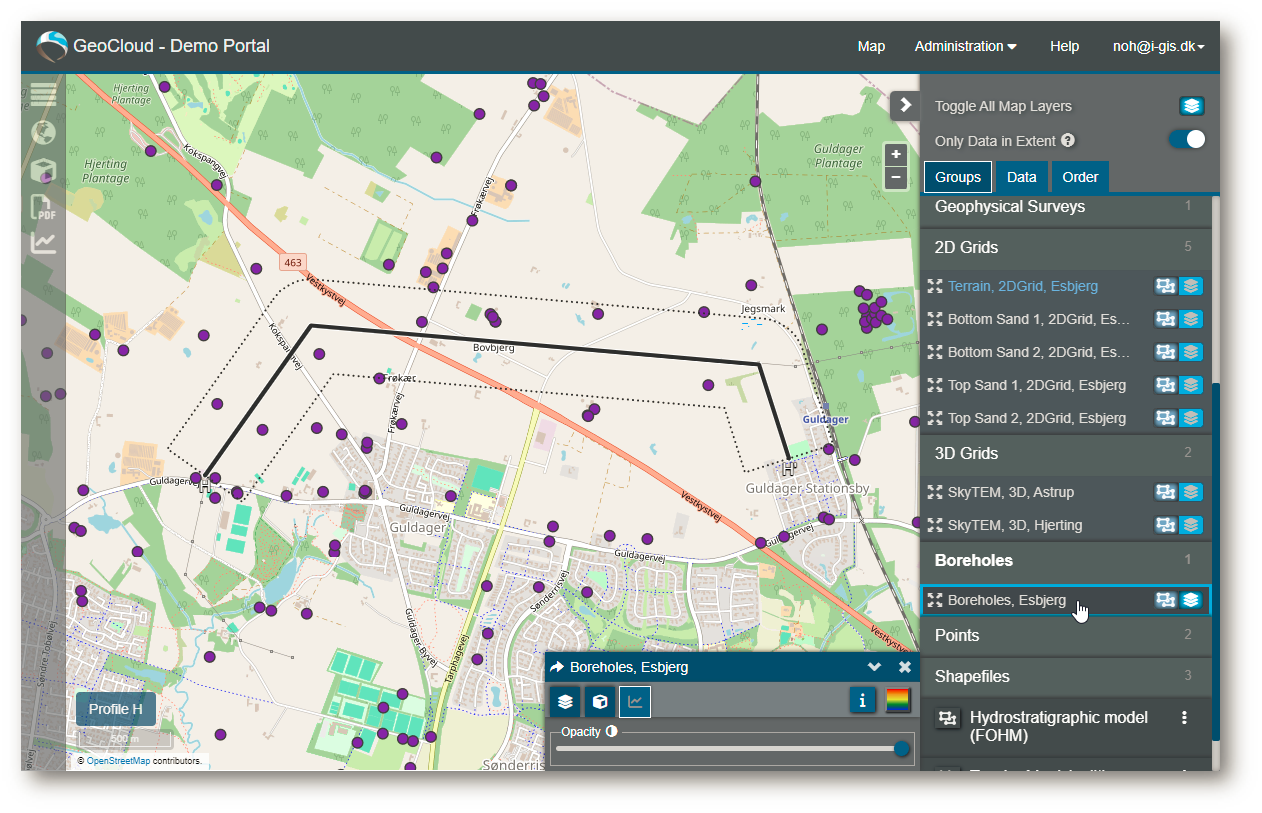Zoom to extent of Terrain, 2DGrid, Esbjerg
The width and height of the screenshot is (1262, 813).
coord(935,287)
